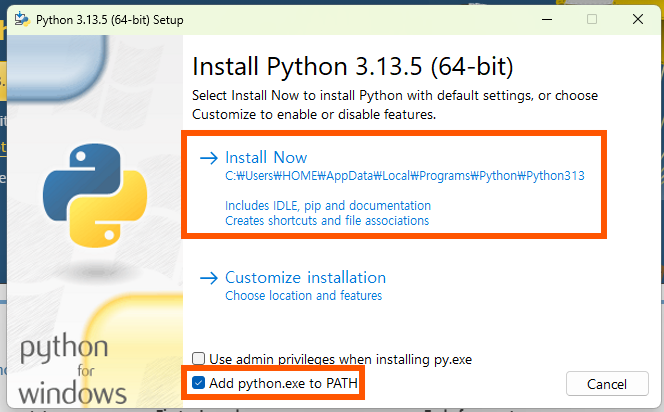This screenshot has height=412, width=664.
Task: Click the 'Install Python 3.13.5 (64-bit)' heading
Action: (352, 67)
